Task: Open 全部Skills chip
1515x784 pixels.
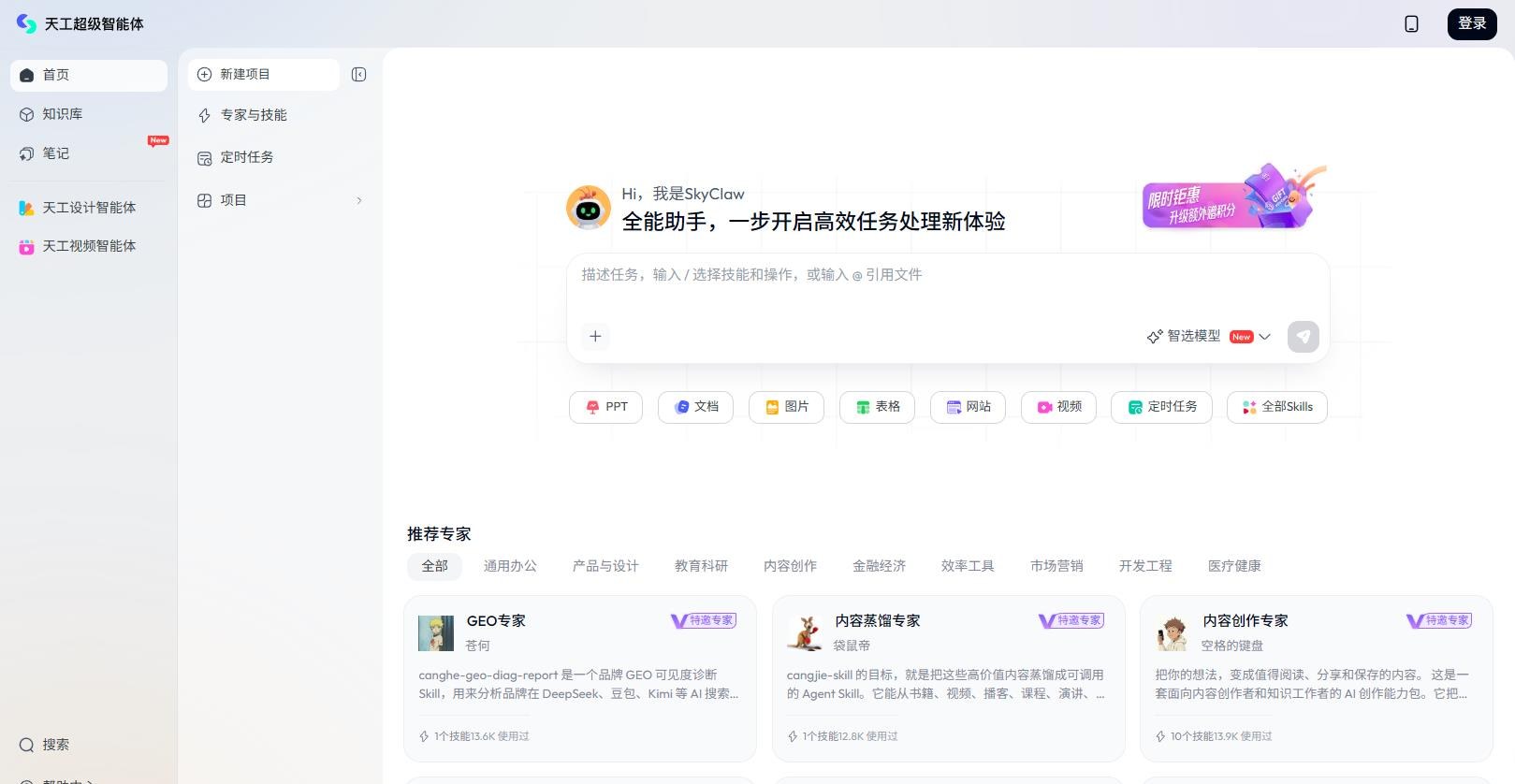Action: (x=1276, y=407)
